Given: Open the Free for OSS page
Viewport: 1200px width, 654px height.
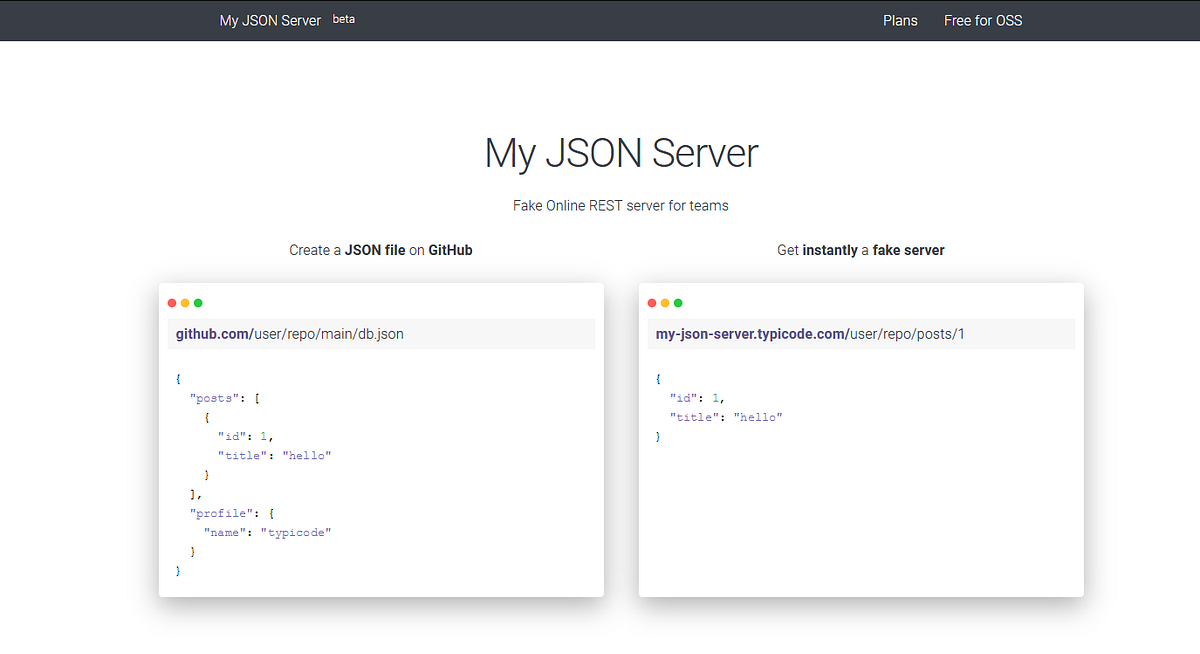Looking at the screenshot, I should pyautogui.click(x=983, y=20).
